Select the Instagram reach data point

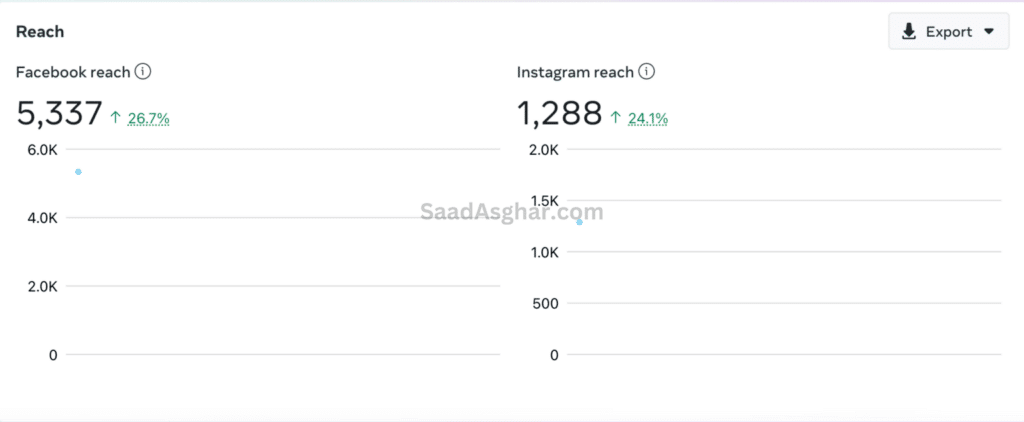pyautogui.click(x=579, y=222)
